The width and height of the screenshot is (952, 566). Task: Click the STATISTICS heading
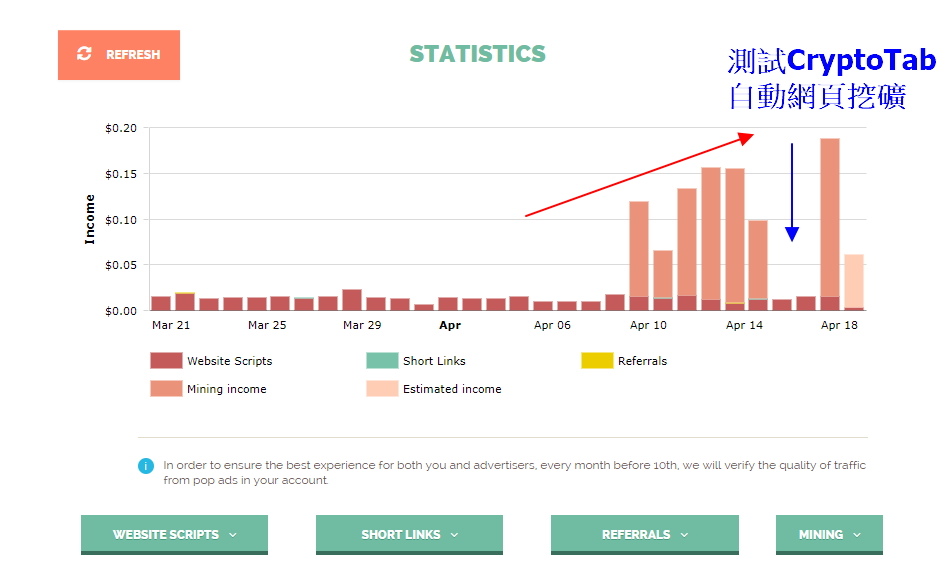pos(477,54)
